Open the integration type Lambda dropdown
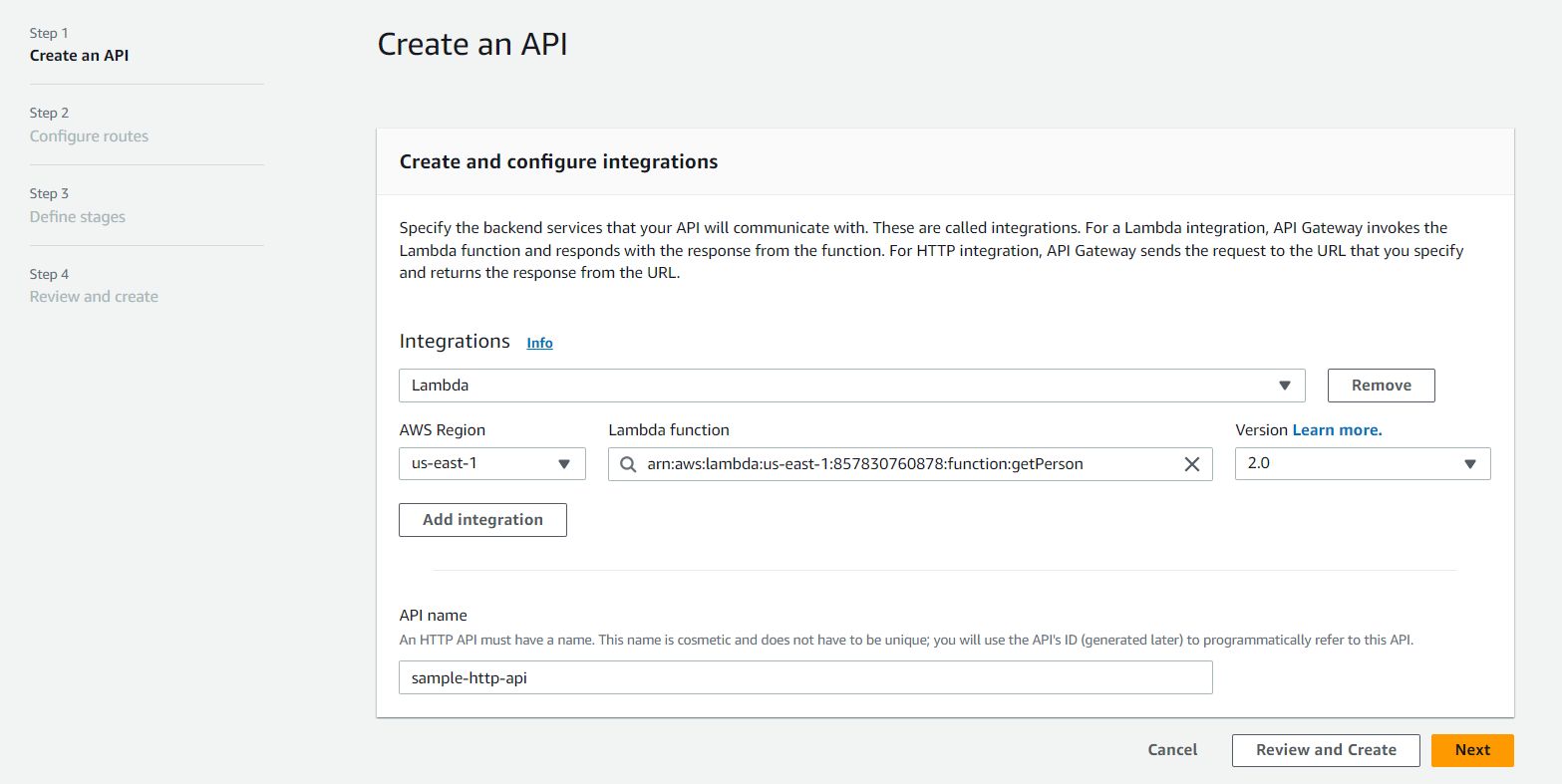 pos(851,386)
